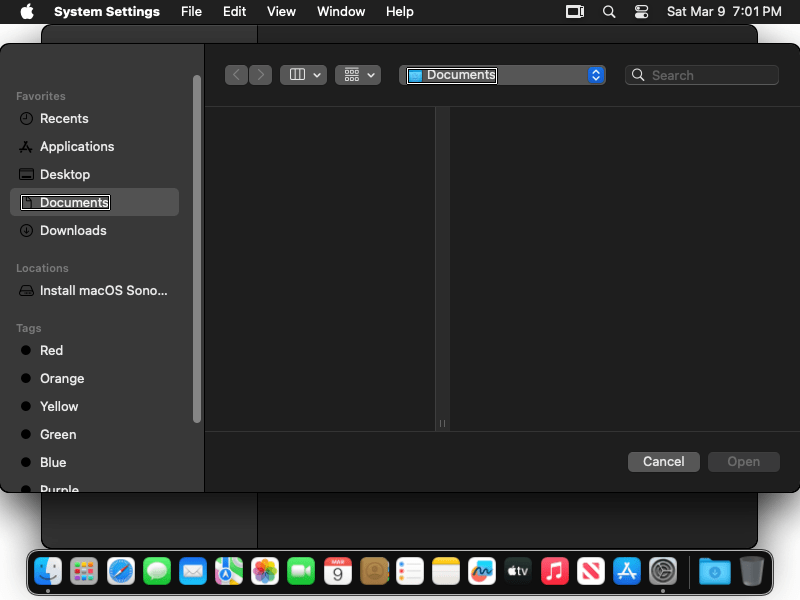Click the back navigation arrow

pyautogui.click(x=237, y=75)
